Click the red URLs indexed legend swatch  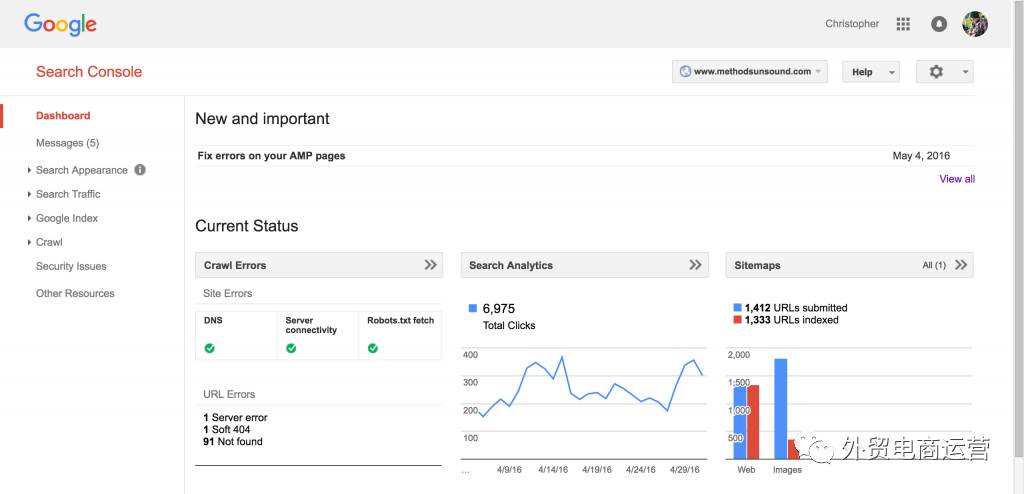738,320
